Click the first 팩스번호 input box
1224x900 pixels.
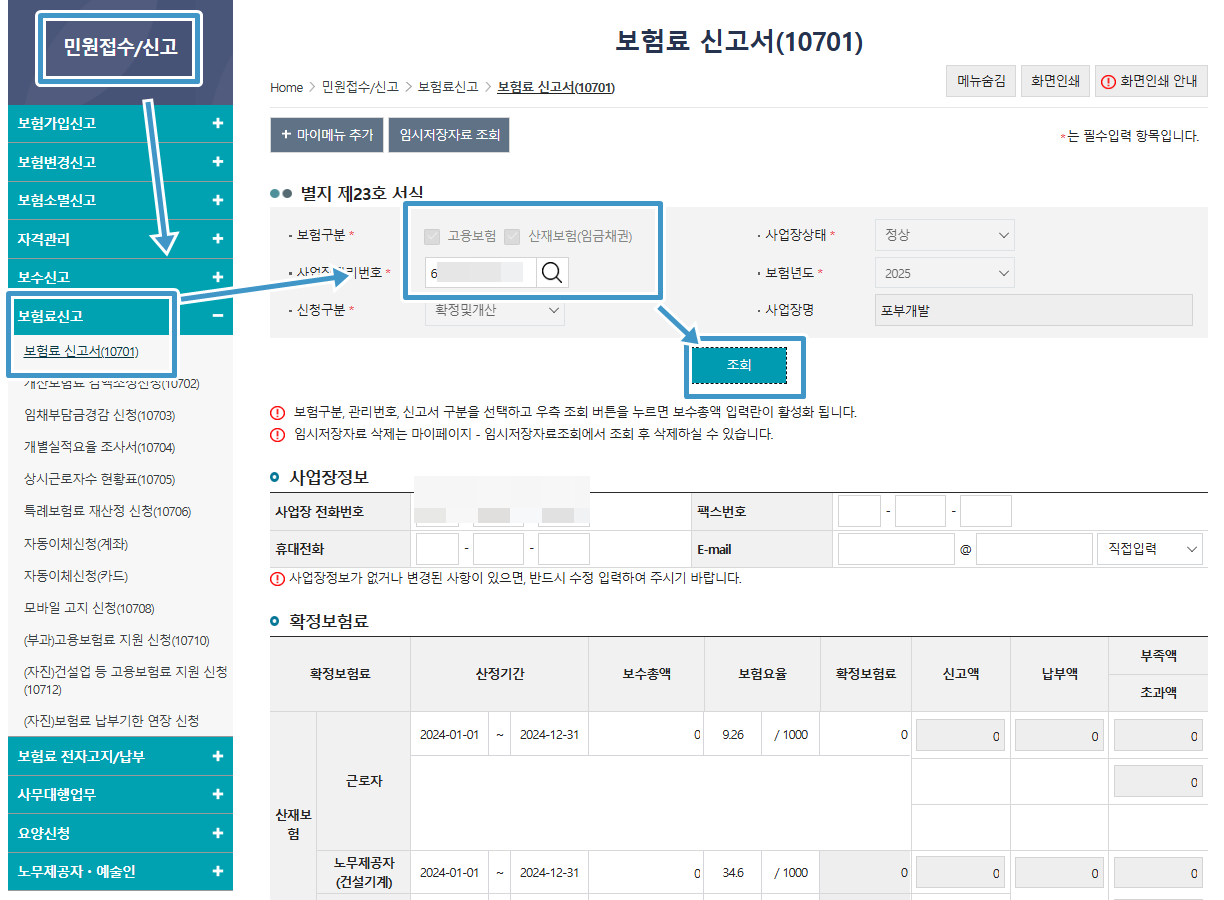[859, 511]
